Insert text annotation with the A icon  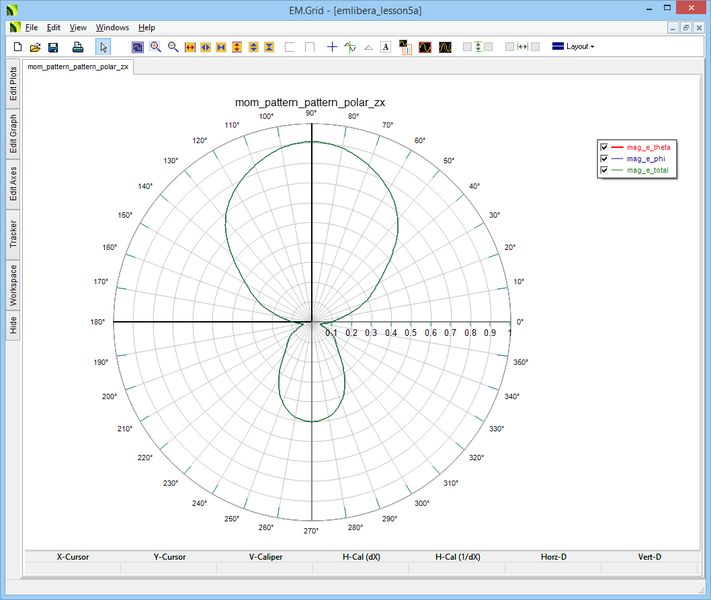(x=386, y=47)
